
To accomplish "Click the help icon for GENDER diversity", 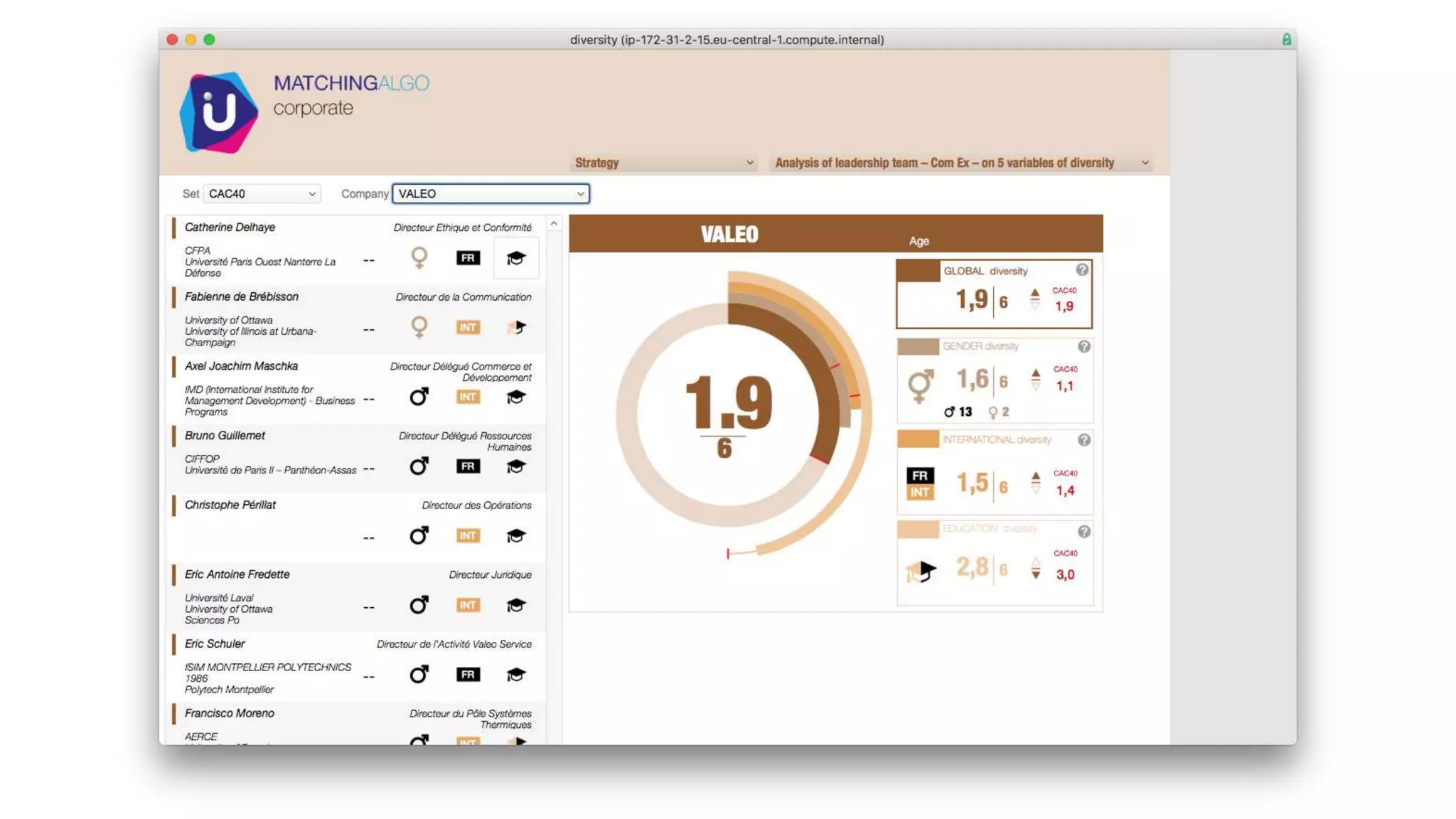I will point(1083,346).
